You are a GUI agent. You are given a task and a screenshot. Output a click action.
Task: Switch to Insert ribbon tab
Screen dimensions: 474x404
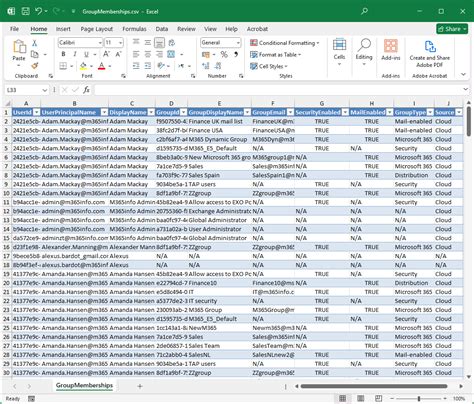63,29
